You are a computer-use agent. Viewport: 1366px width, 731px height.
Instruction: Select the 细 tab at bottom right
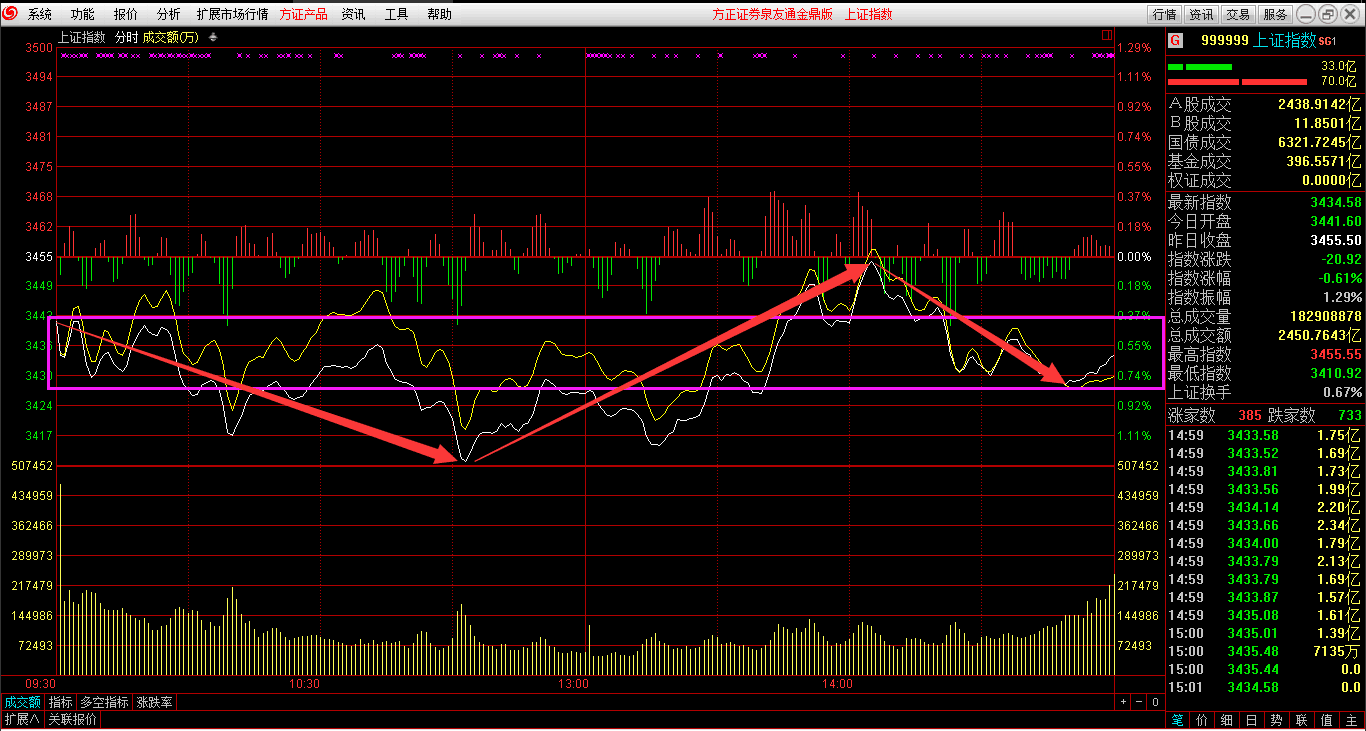tap(1227, 719)
